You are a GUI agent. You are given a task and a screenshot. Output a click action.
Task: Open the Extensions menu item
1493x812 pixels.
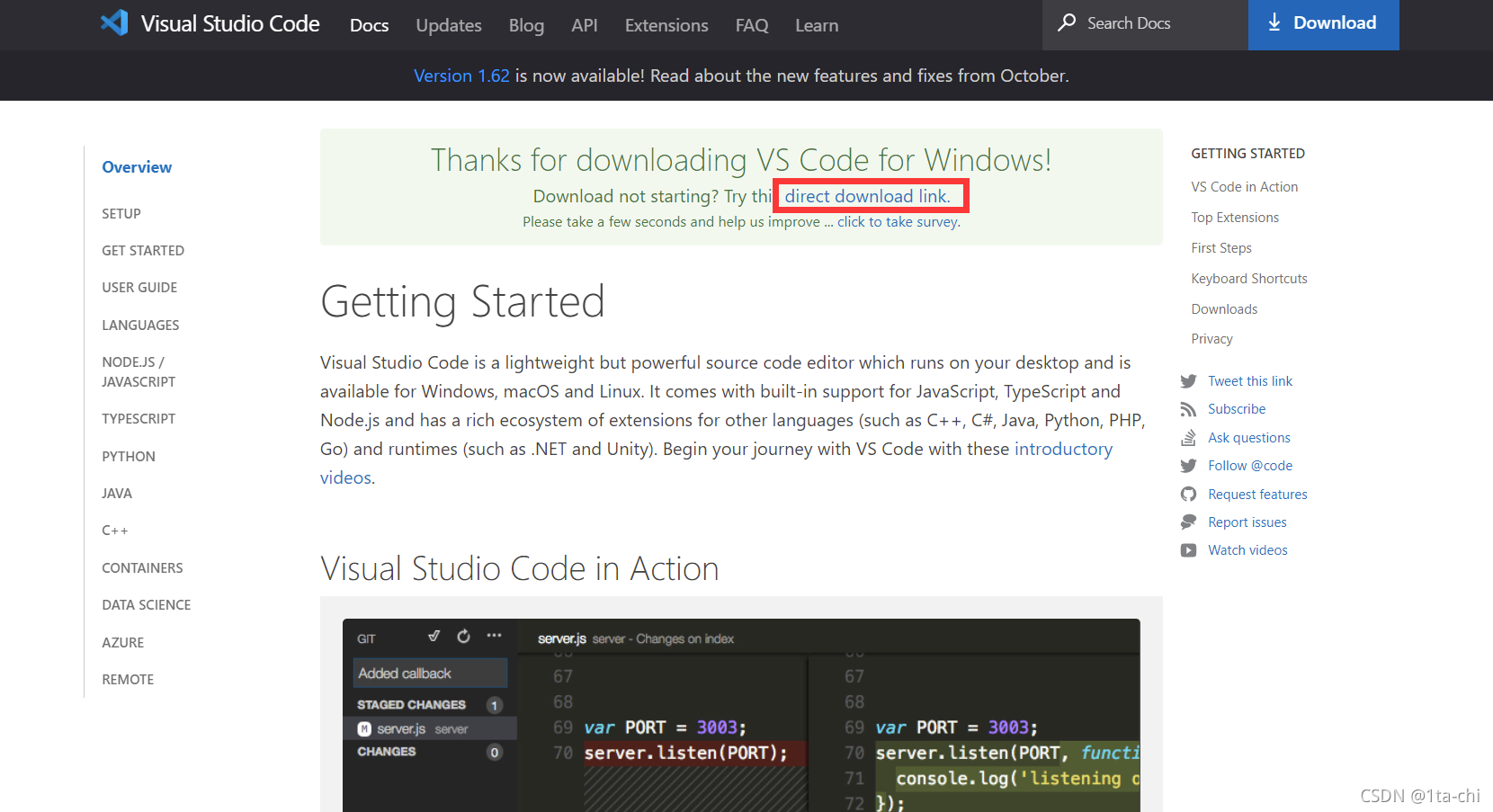pyautogui.click(x=666, y=25)
